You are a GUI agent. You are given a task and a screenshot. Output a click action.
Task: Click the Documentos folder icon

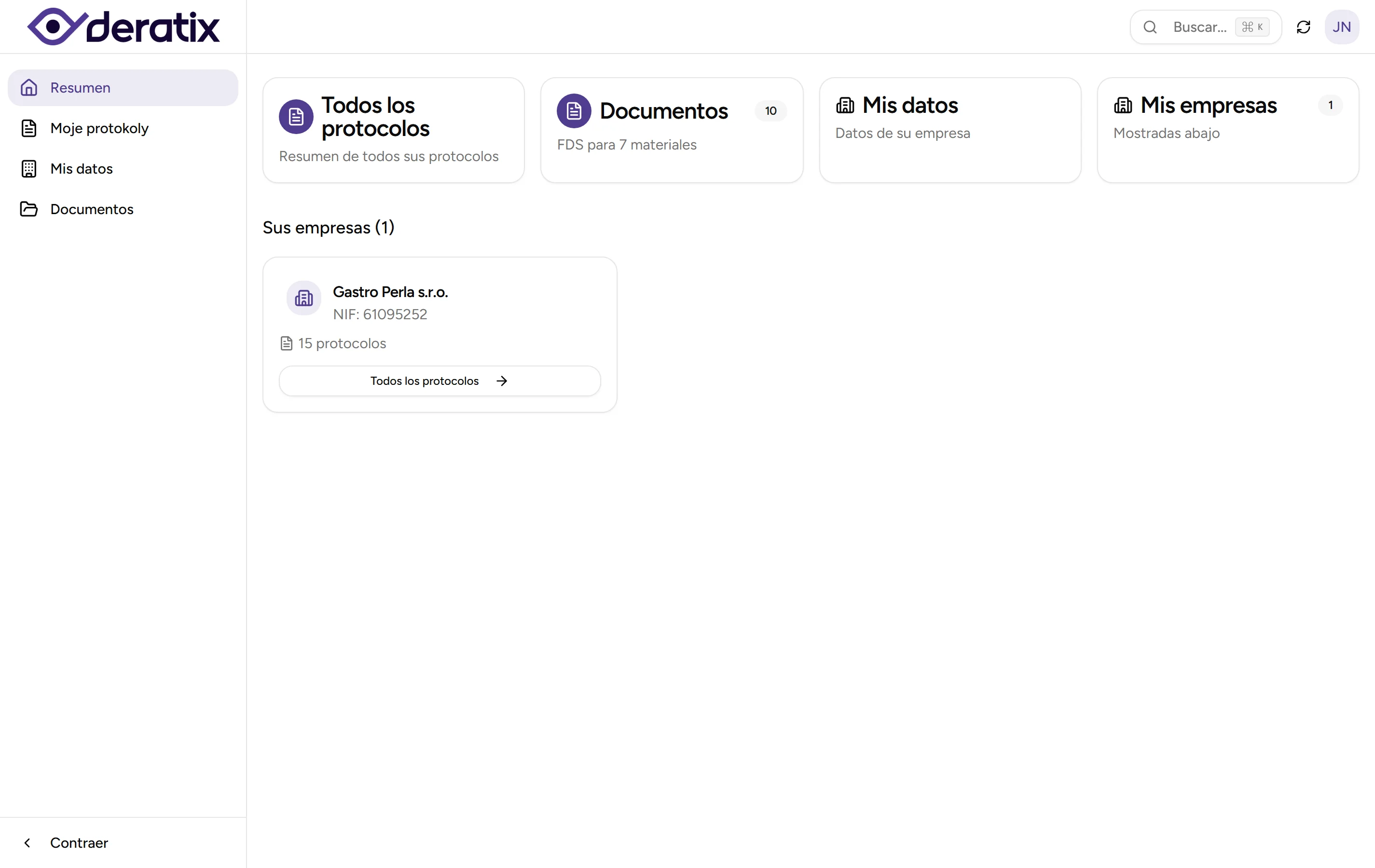29,209
